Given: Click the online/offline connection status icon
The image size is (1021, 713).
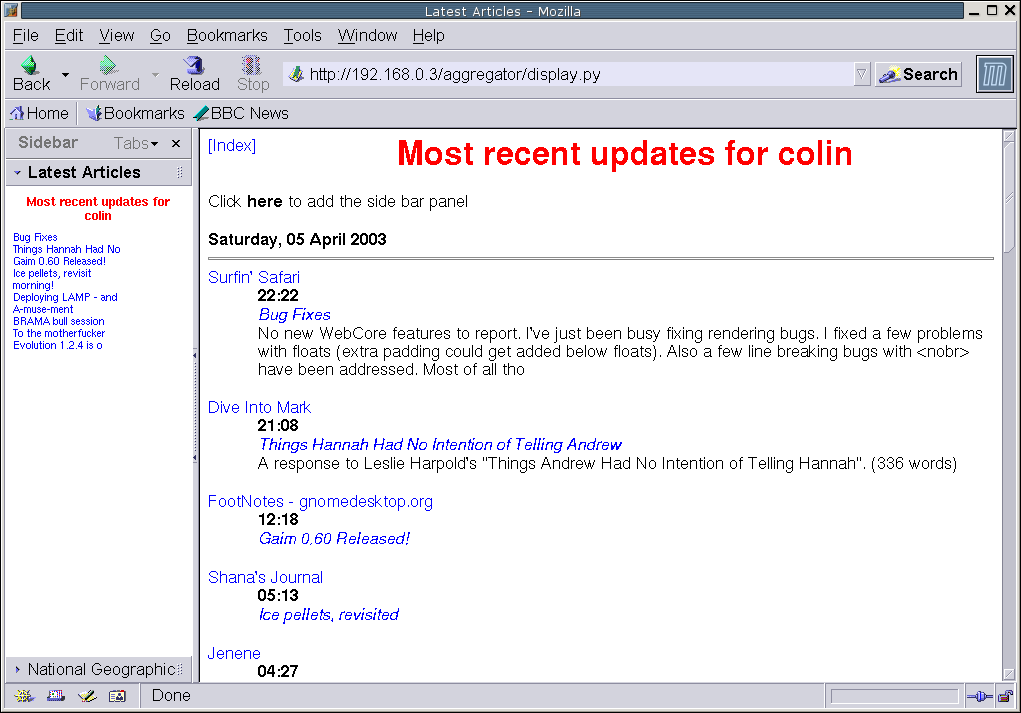Looking at the screenshot, I should (x=979, y=697).
